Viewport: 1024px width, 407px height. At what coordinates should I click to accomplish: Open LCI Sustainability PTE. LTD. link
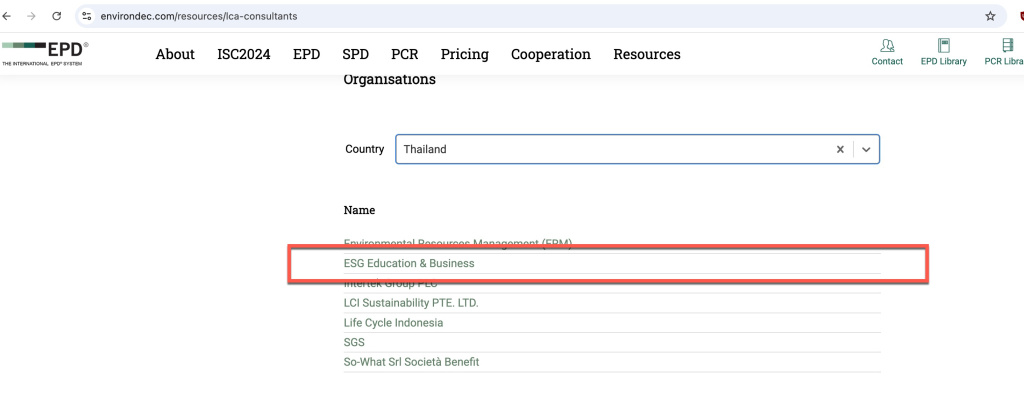click(411, 303)
